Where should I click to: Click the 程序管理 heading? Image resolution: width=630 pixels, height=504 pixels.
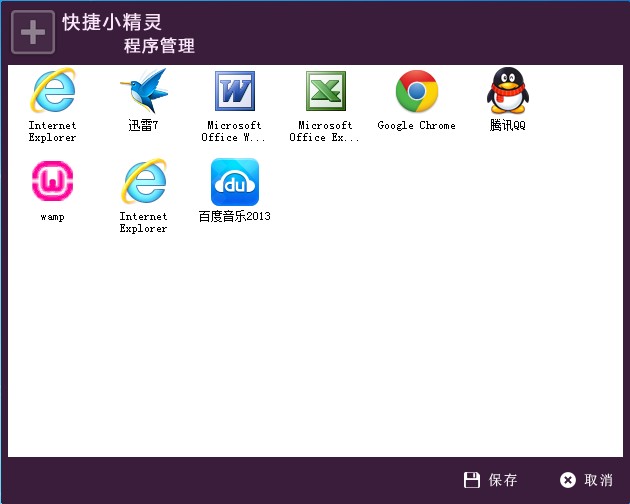click(159, 46)
